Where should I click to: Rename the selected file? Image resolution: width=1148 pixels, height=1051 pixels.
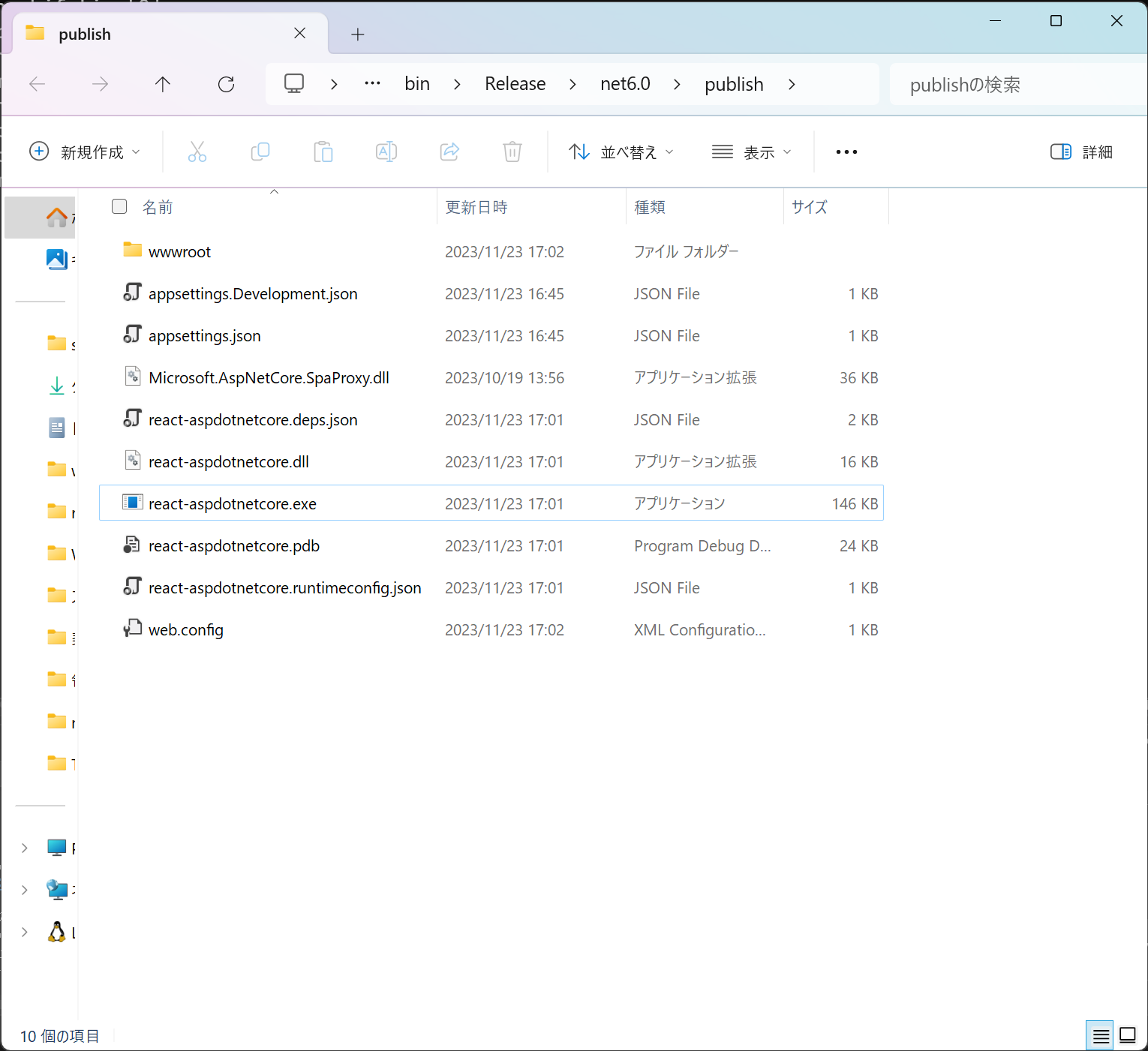pos(386,152)
